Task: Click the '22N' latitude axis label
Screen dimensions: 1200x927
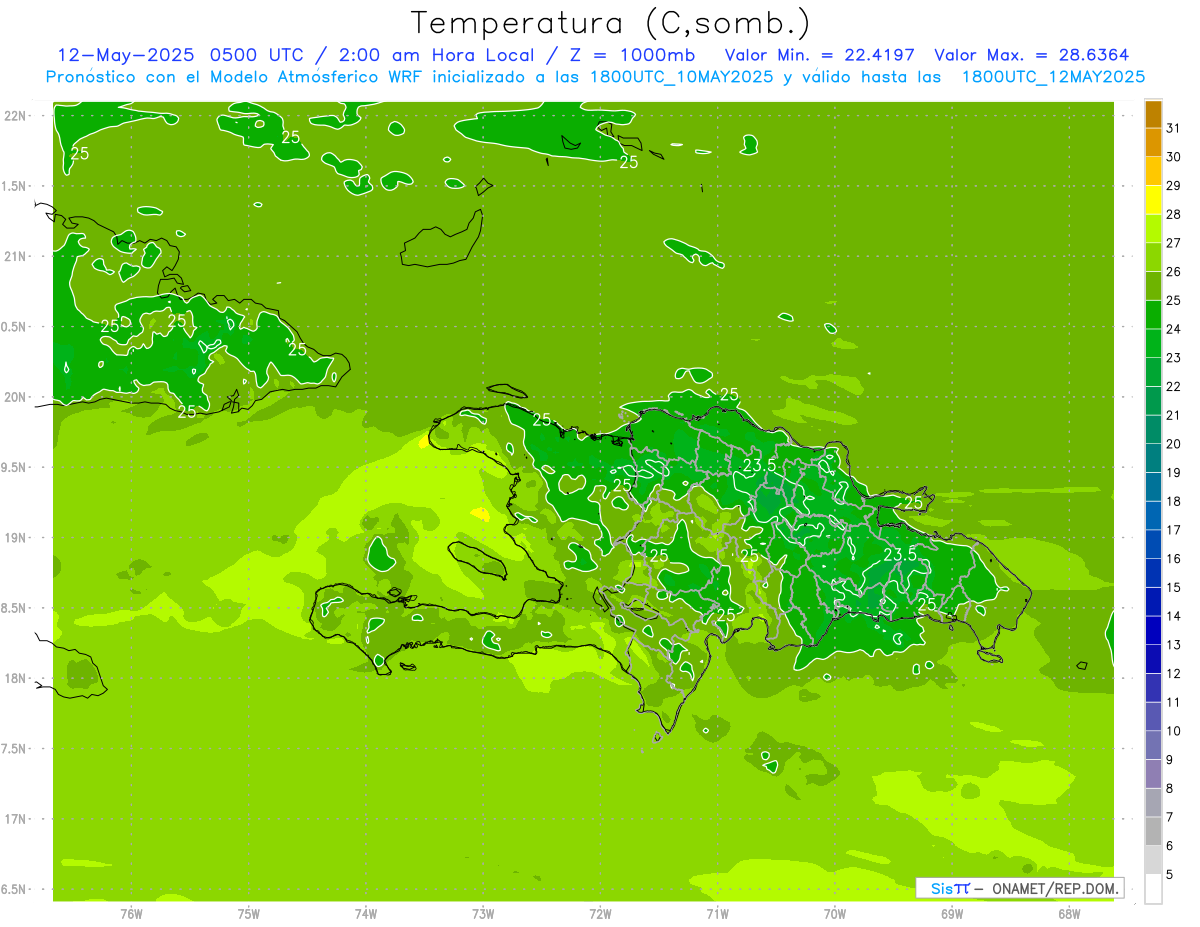Action: coord(14,115)
